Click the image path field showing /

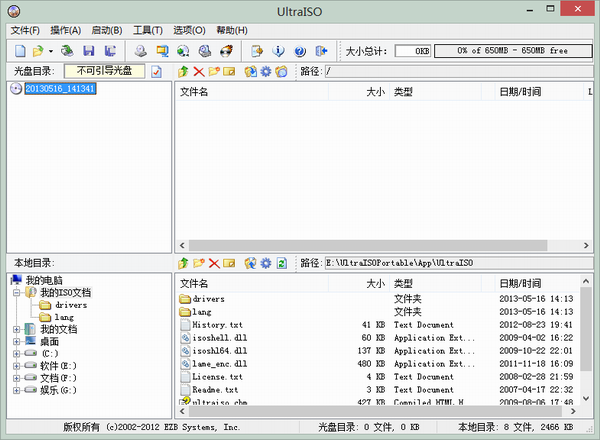[x=458, y=71]
